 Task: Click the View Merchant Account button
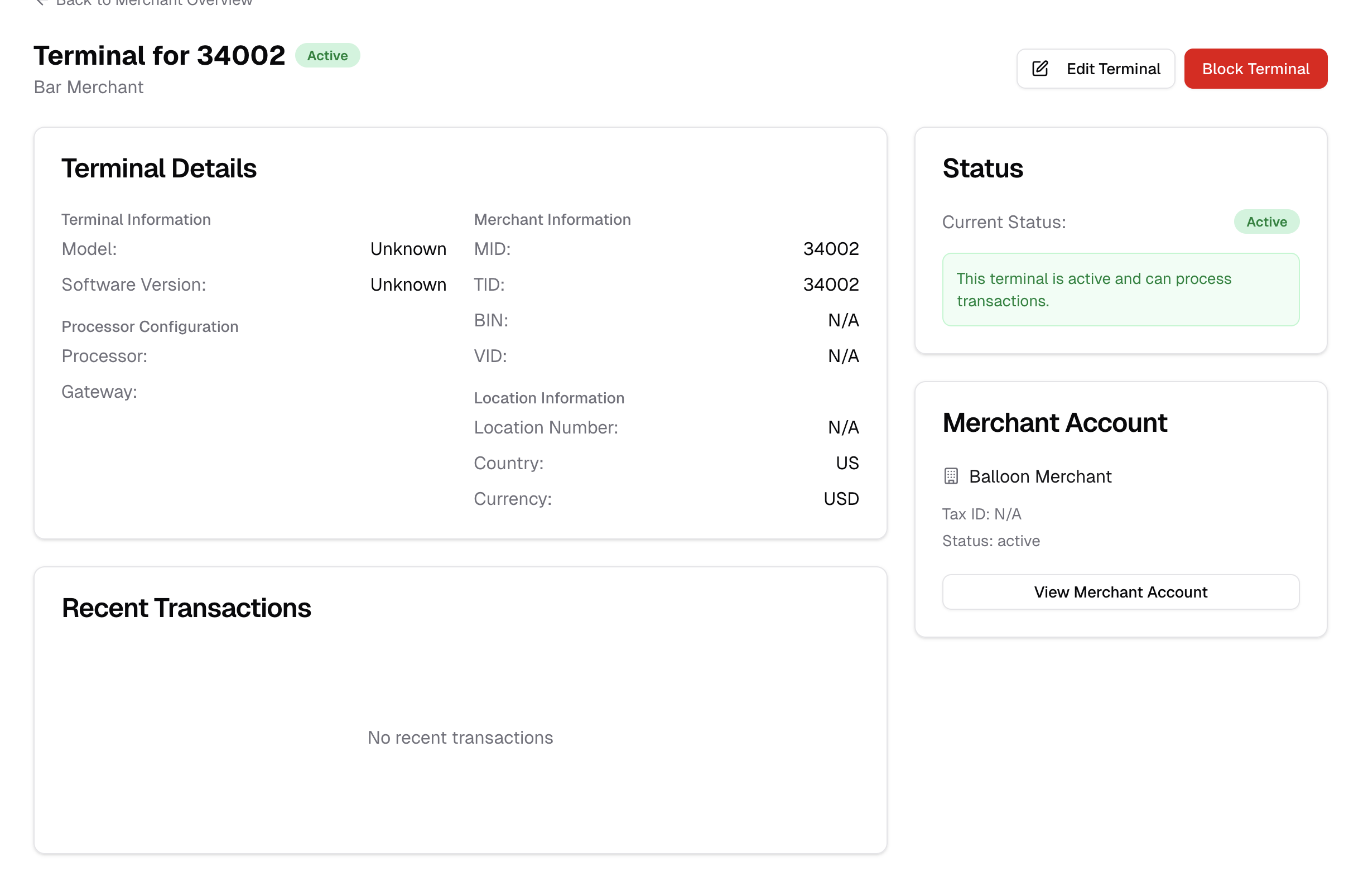pos(1120,592)
